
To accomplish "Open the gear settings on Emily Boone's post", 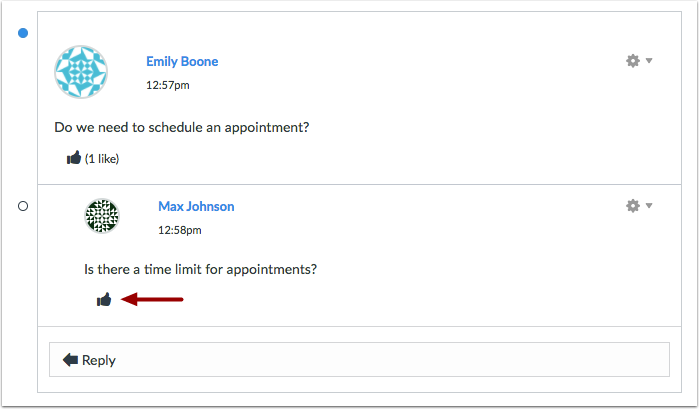I will [x=633, y=61].
